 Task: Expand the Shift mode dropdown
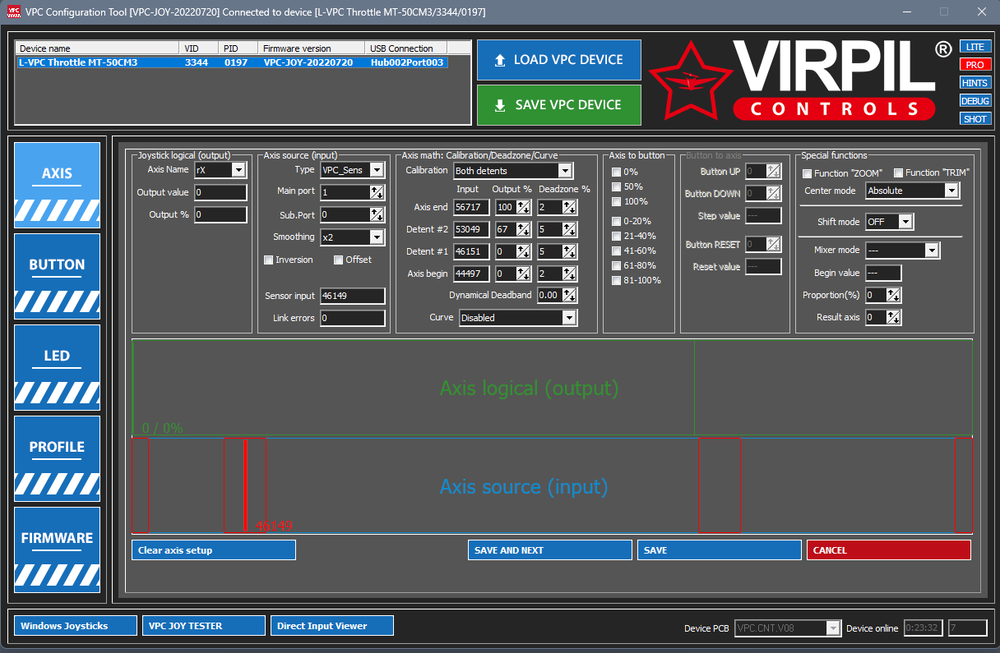tap(905, 222)
